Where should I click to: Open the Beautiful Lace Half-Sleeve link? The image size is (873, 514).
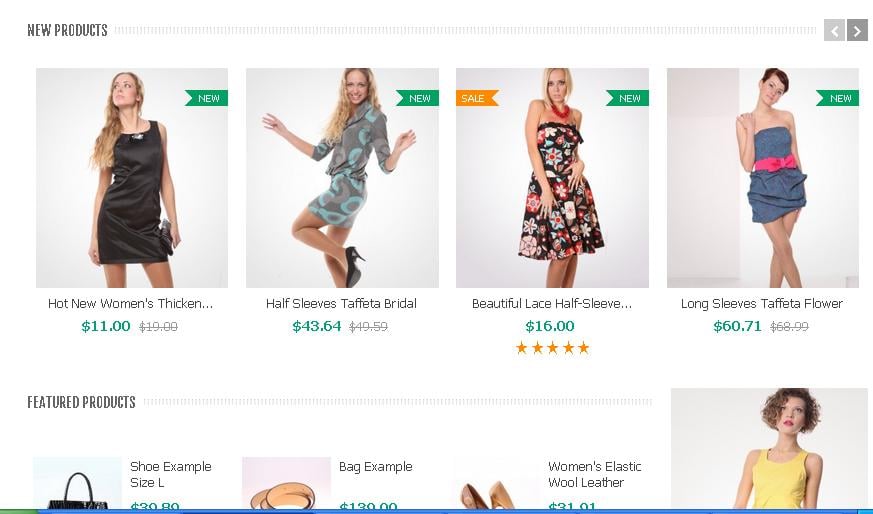pyautogui.click(x=552, y=304)
